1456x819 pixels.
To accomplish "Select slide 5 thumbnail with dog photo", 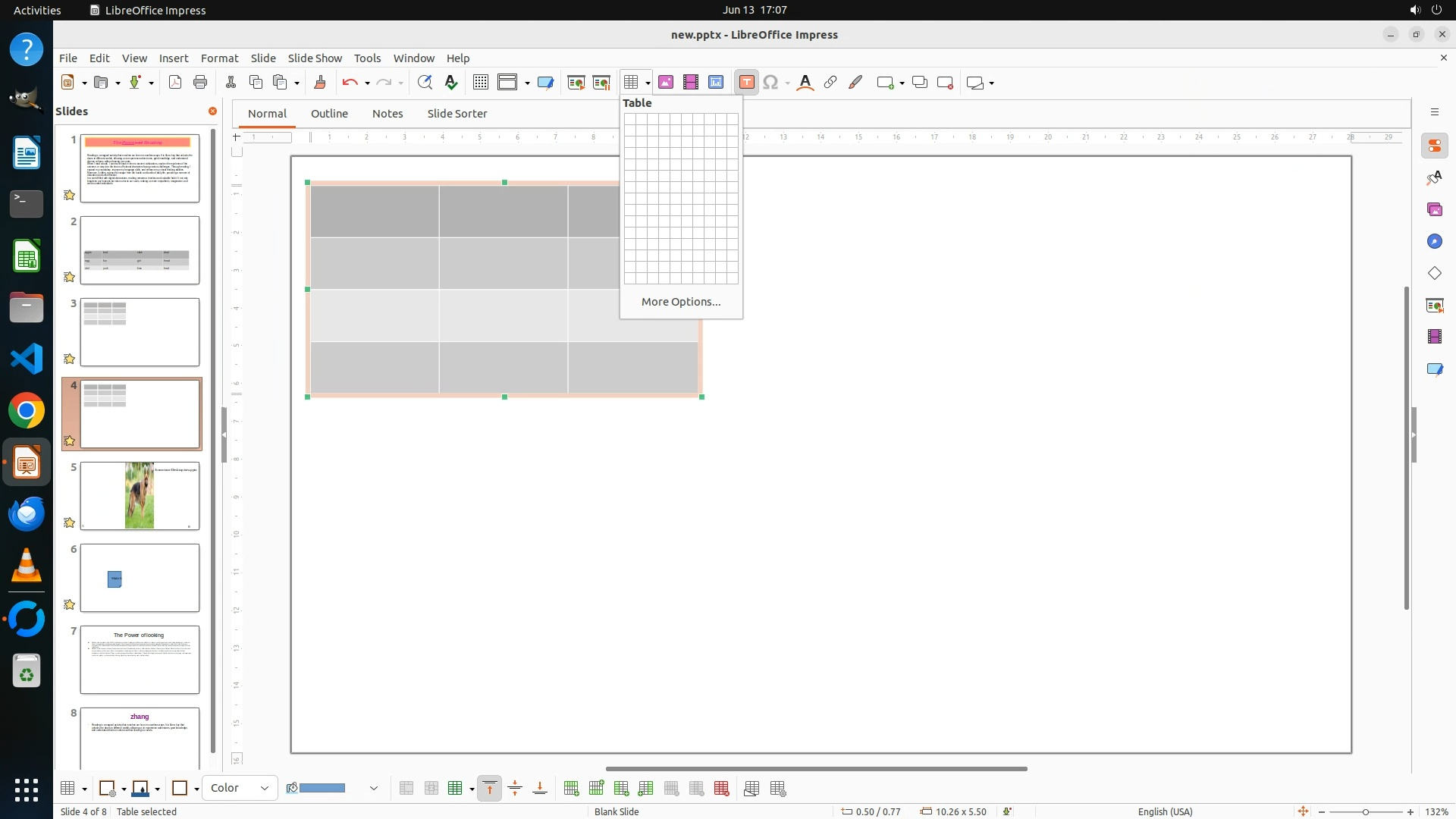I will [140, 496].
